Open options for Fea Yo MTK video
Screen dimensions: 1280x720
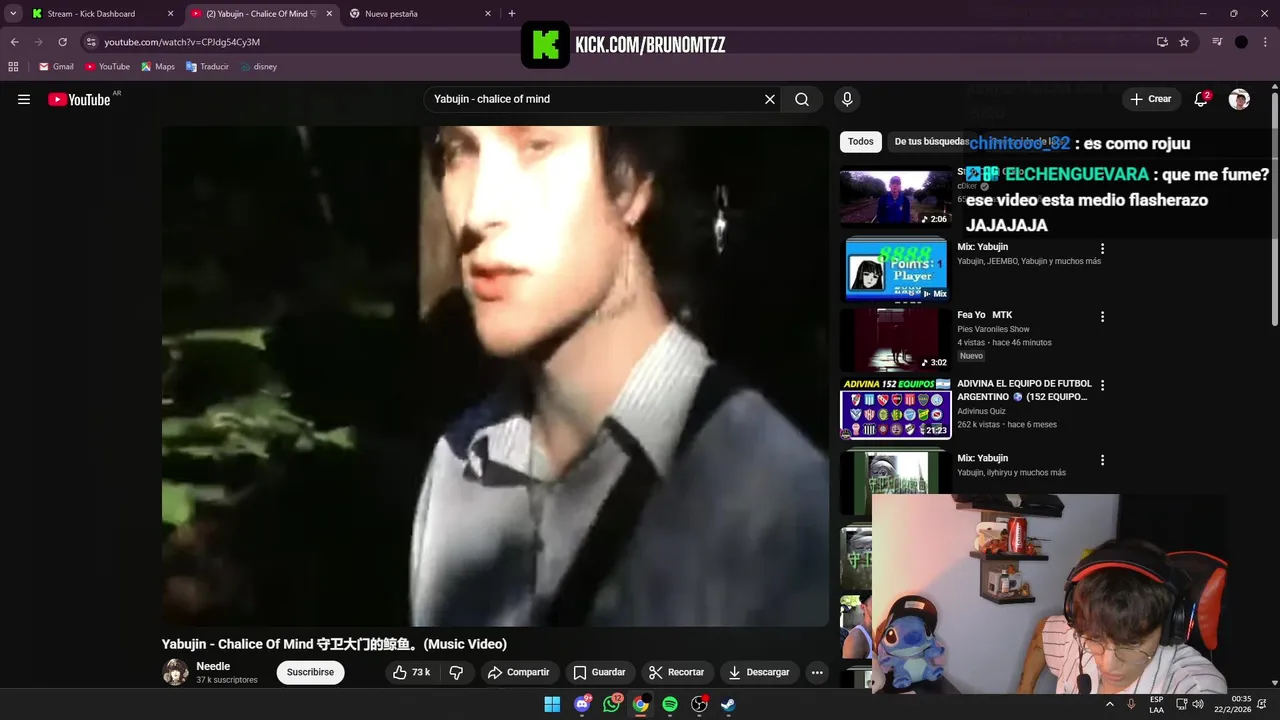pyautogui.click(x=1102, y=316)
